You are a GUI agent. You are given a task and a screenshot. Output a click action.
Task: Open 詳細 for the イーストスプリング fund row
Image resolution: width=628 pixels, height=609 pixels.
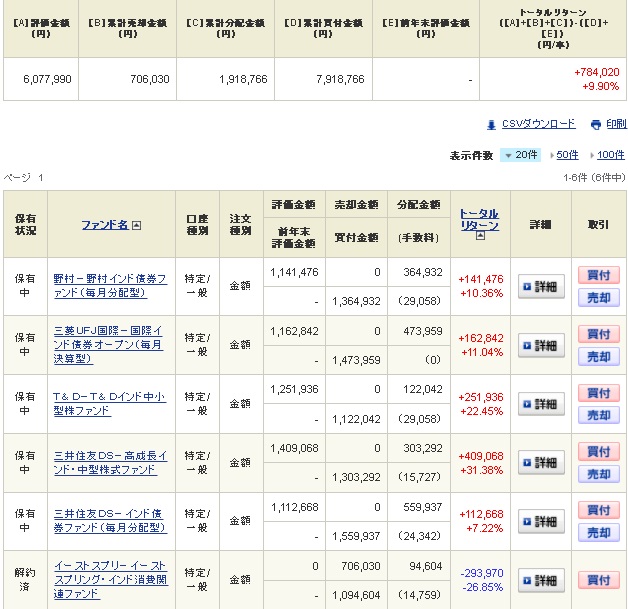[540, 580]
